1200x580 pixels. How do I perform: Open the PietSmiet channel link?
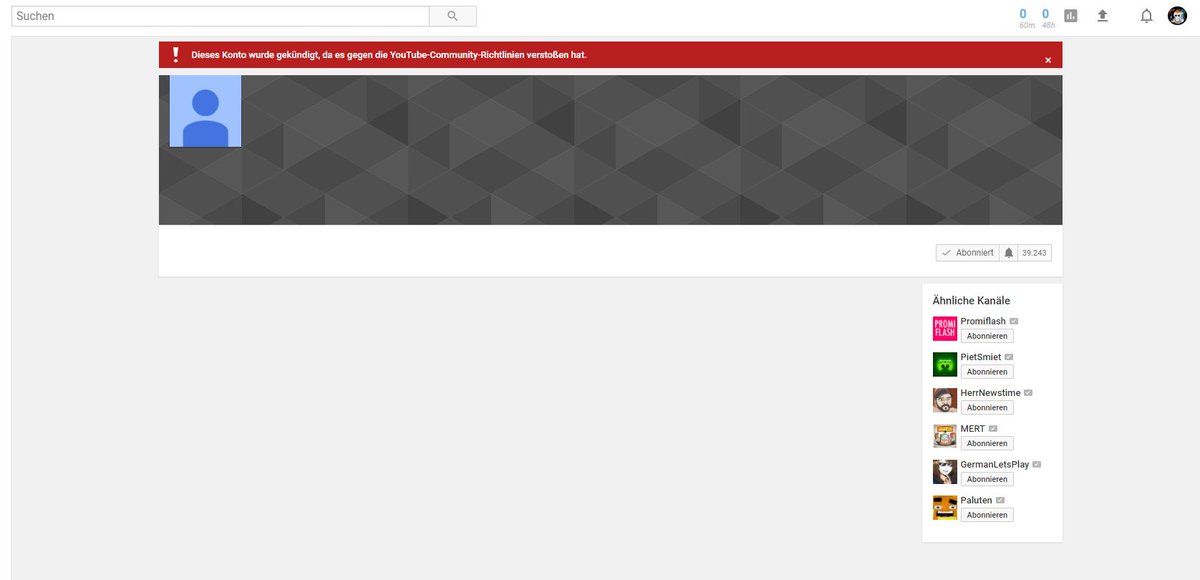[x=981, y=357]
